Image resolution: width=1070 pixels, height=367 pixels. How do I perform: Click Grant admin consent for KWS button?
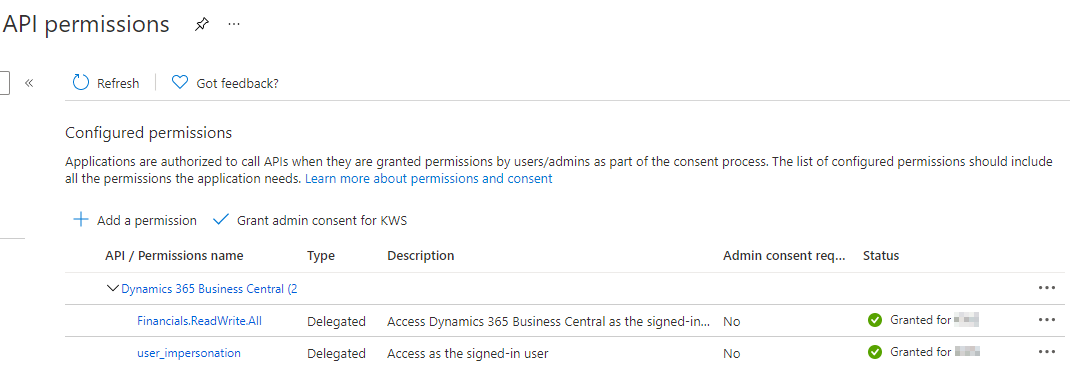click(314, 220)
